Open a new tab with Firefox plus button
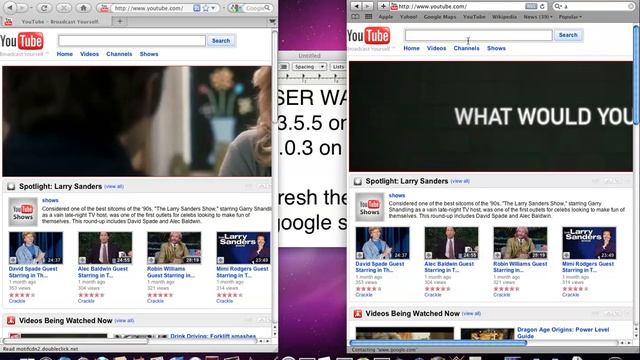The image size is (640, 360). coord(120,21)
